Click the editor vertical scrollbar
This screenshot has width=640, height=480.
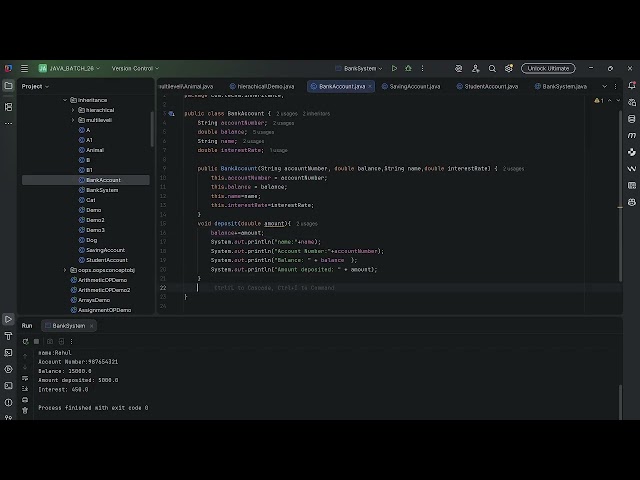(x=620, y=196)
